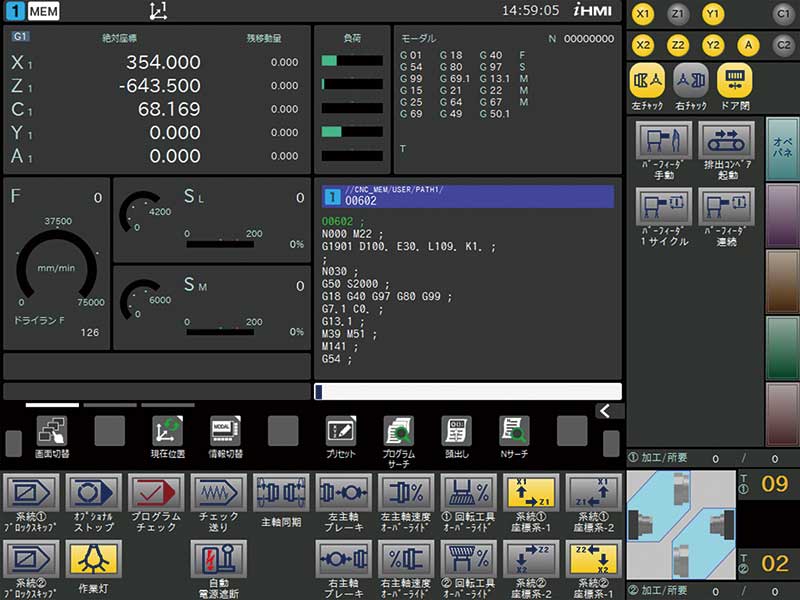Click the program progress bar below the code

(x=468, y=391)
